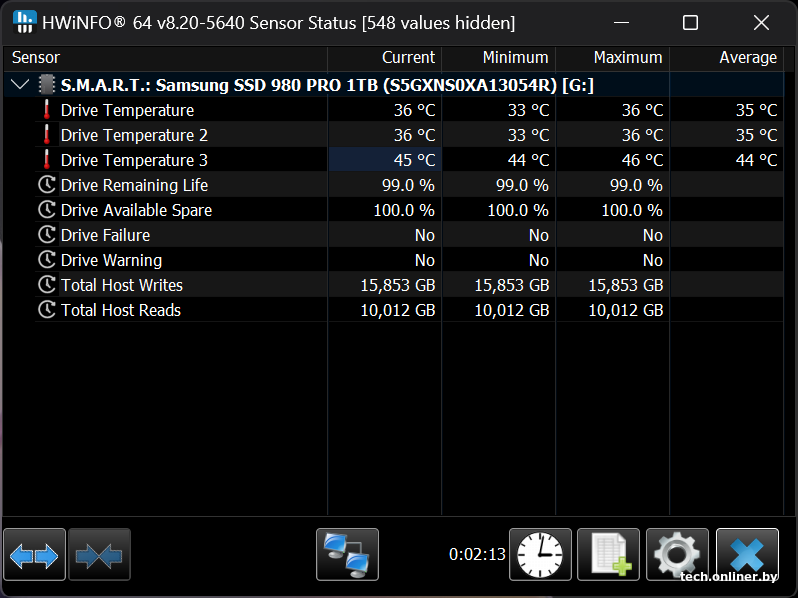Select the Total Host Writes label
The image size is (798, 598).
122,285
